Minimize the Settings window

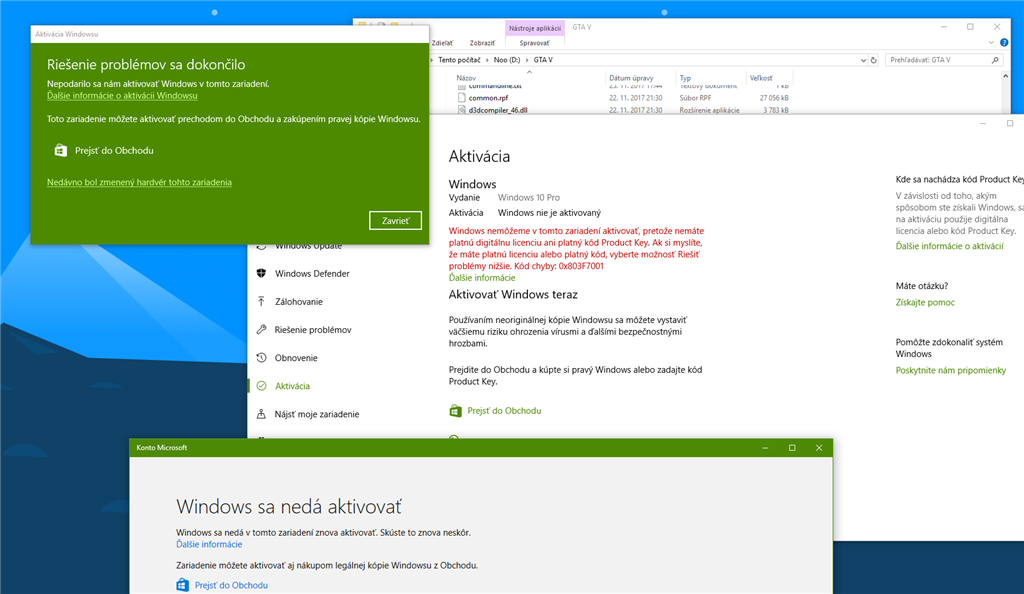coord(983,123)
